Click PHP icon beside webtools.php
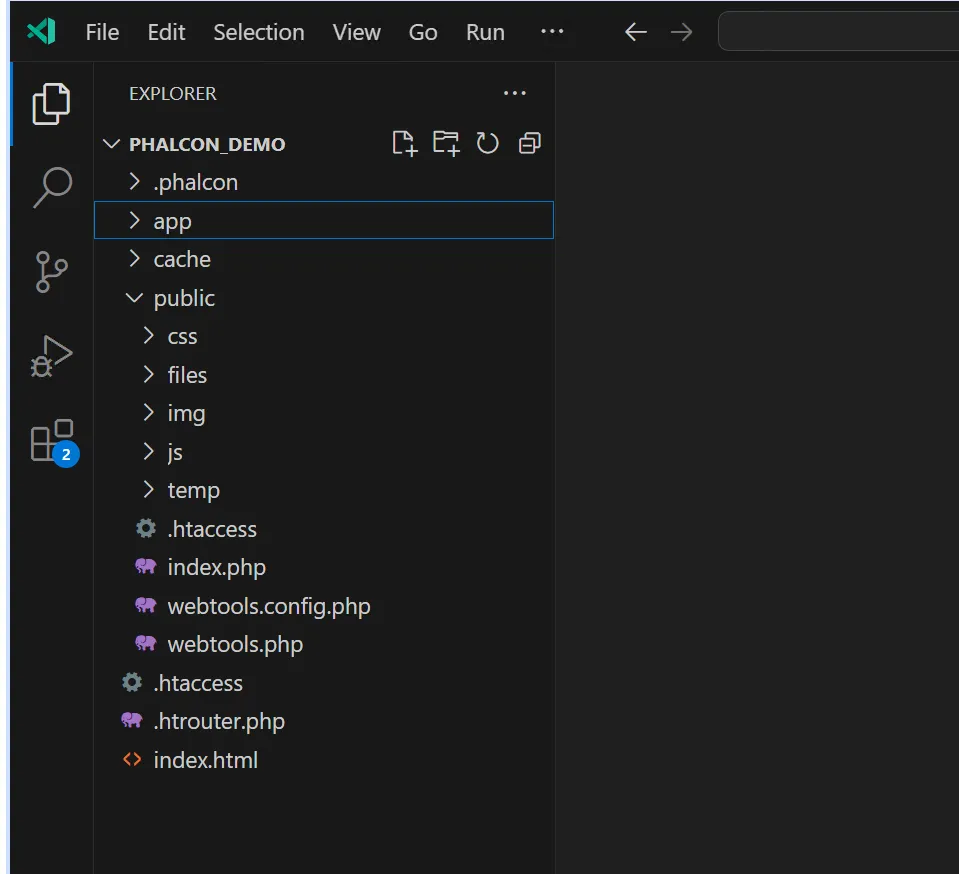Image resolution: width=959 pixels, height=874 pixels. coord(146,643)
